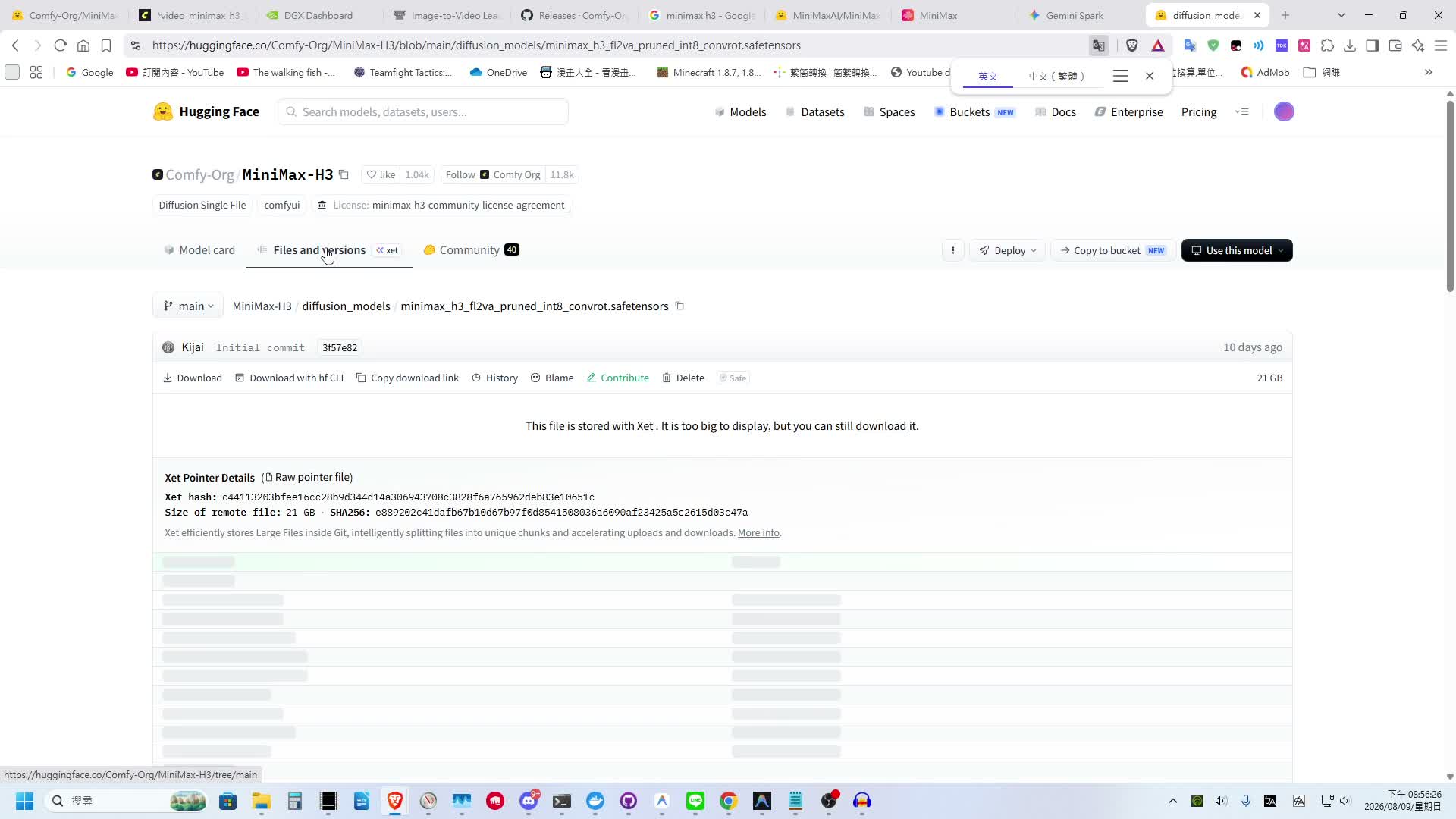Click Copy to bucket button
The width and height of the screenshot is (1456, 819).
1112,250
